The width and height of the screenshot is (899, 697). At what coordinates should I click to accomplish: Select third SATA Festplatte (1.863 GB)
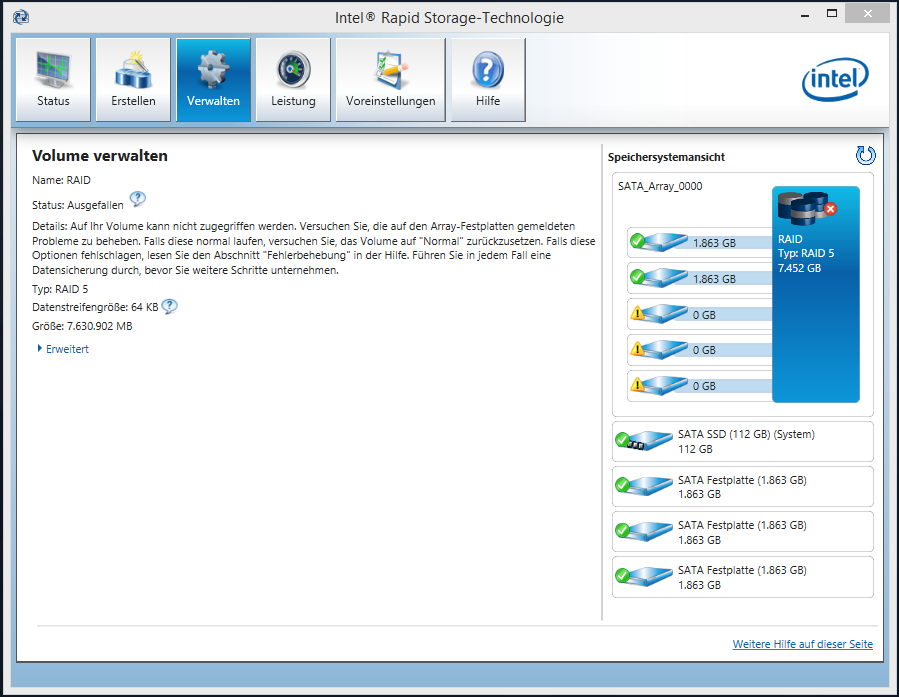click(742, 577)
